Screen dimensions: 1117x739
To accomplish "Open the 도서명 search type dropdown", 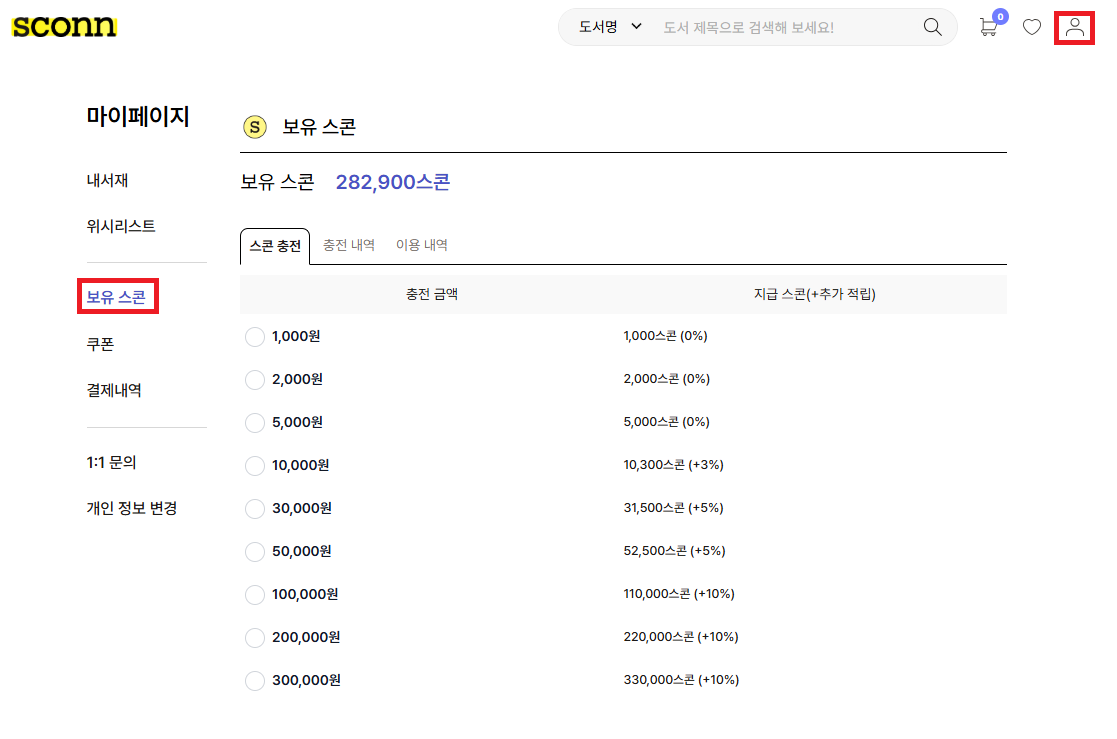I will tap(609, 27).
